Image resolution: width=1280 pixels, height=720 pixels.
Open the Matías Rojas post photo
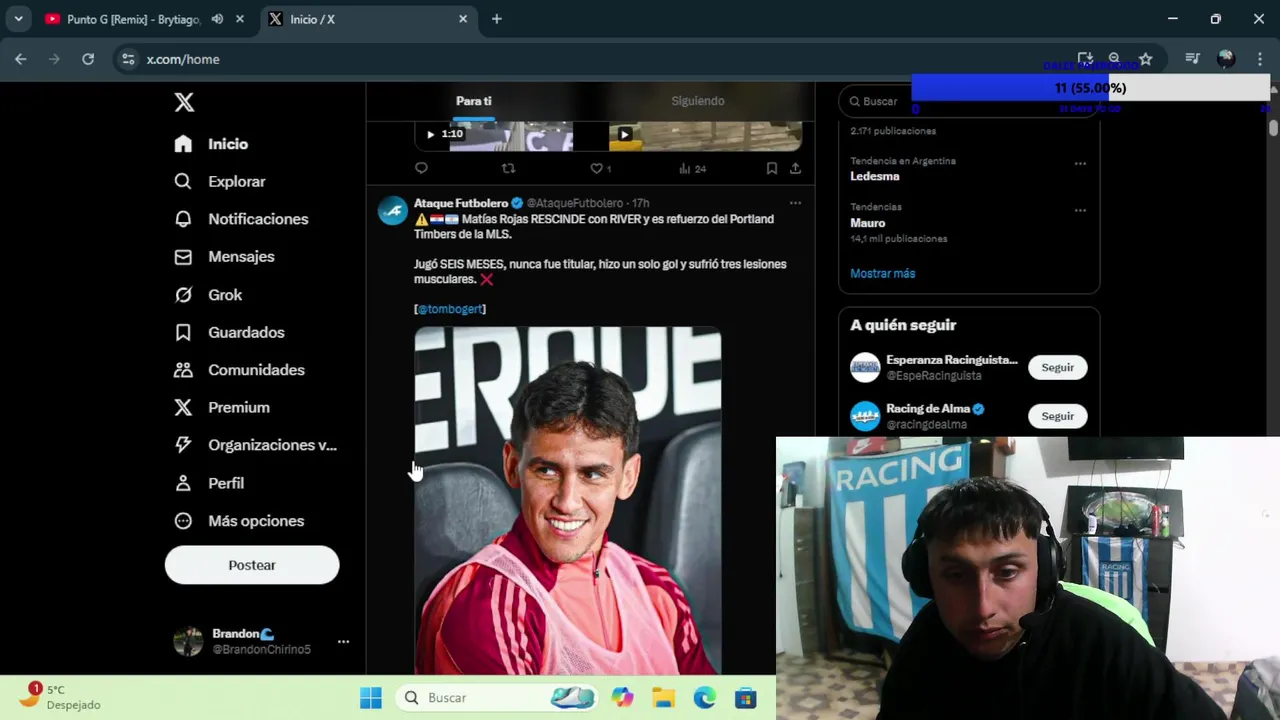(568, 500)
